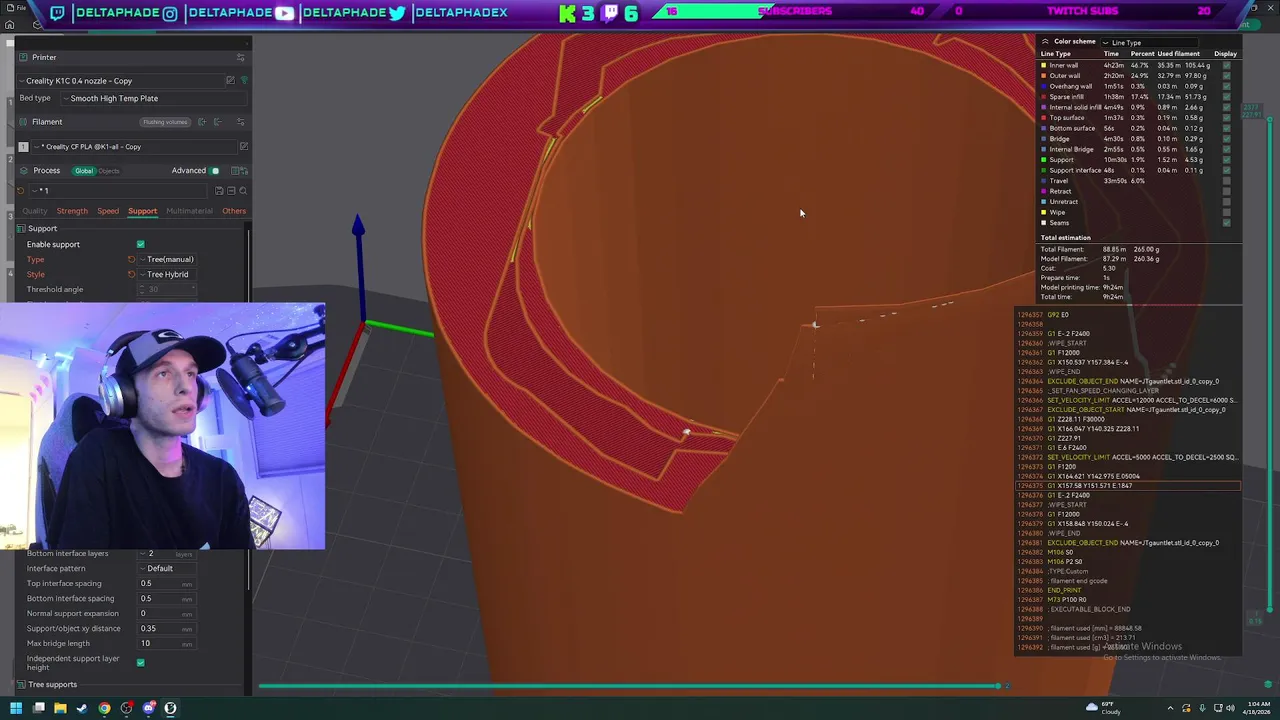Image resolution: width=1280 pixels, height=720 pixels.
Task: Select the Support tab
Action: pyautogui.click(x=142, y=211)
